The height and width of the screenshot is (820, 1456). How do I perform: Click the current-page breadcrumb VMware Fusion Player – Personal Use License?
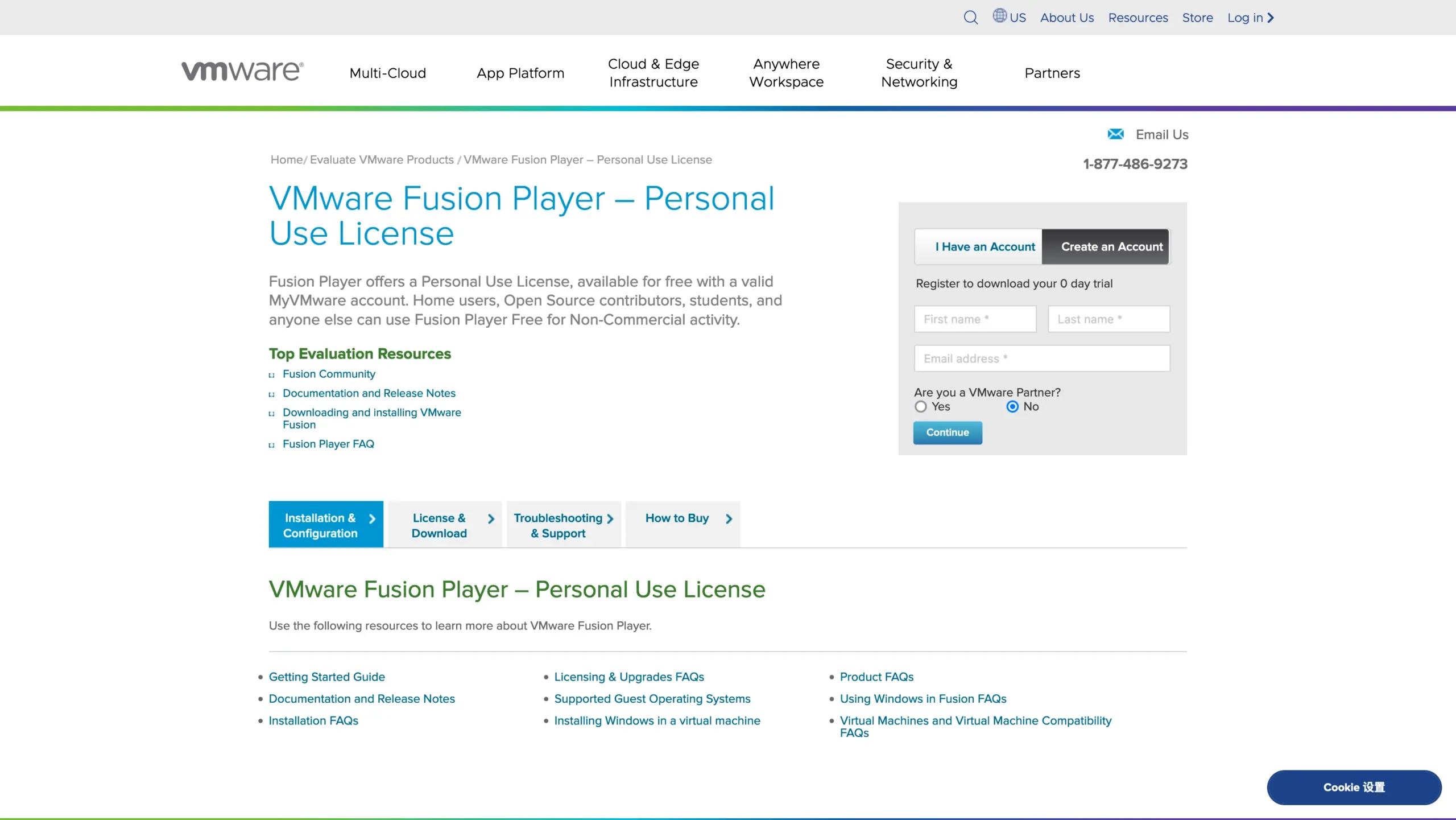tap(588, 160)
